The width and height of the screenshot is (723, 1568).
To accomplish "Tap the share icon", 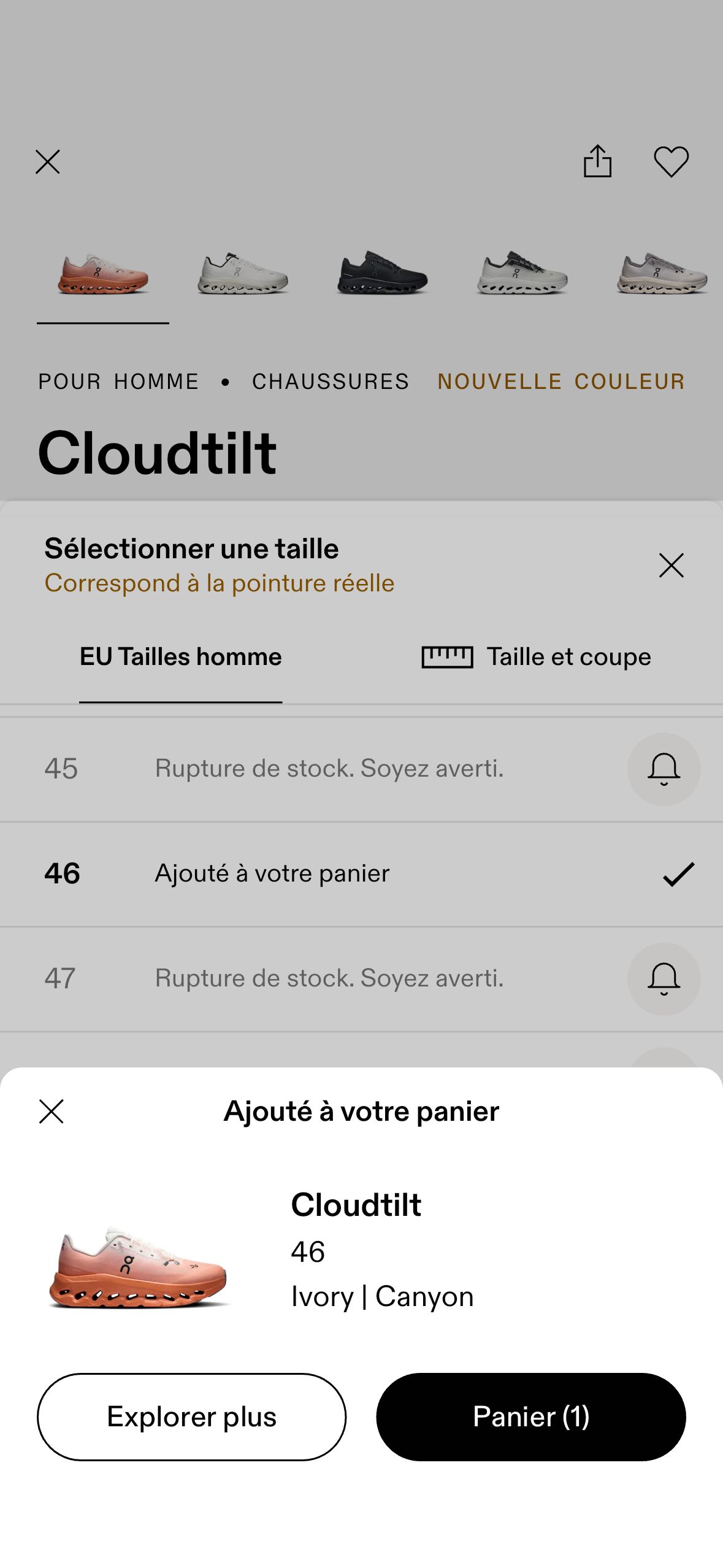I will point(597,161).
